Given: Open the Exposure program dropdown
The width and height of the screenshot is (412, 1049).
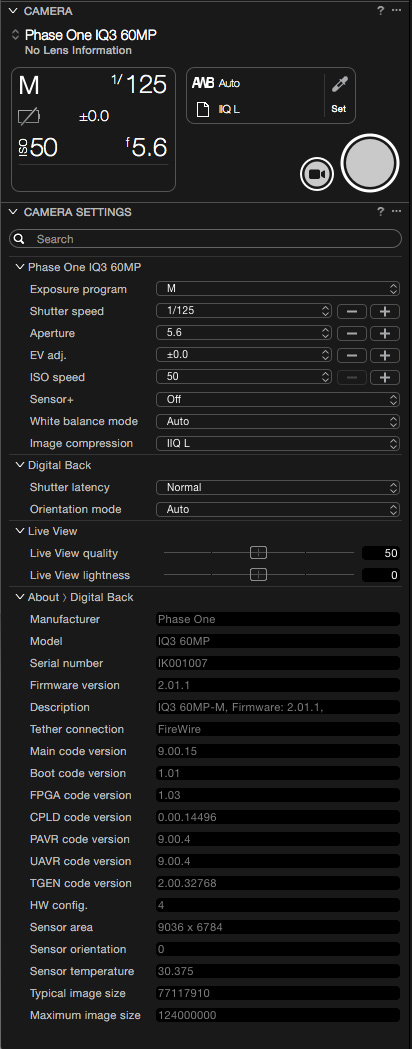Looking at the screenshot, I should tap(278, 288).
